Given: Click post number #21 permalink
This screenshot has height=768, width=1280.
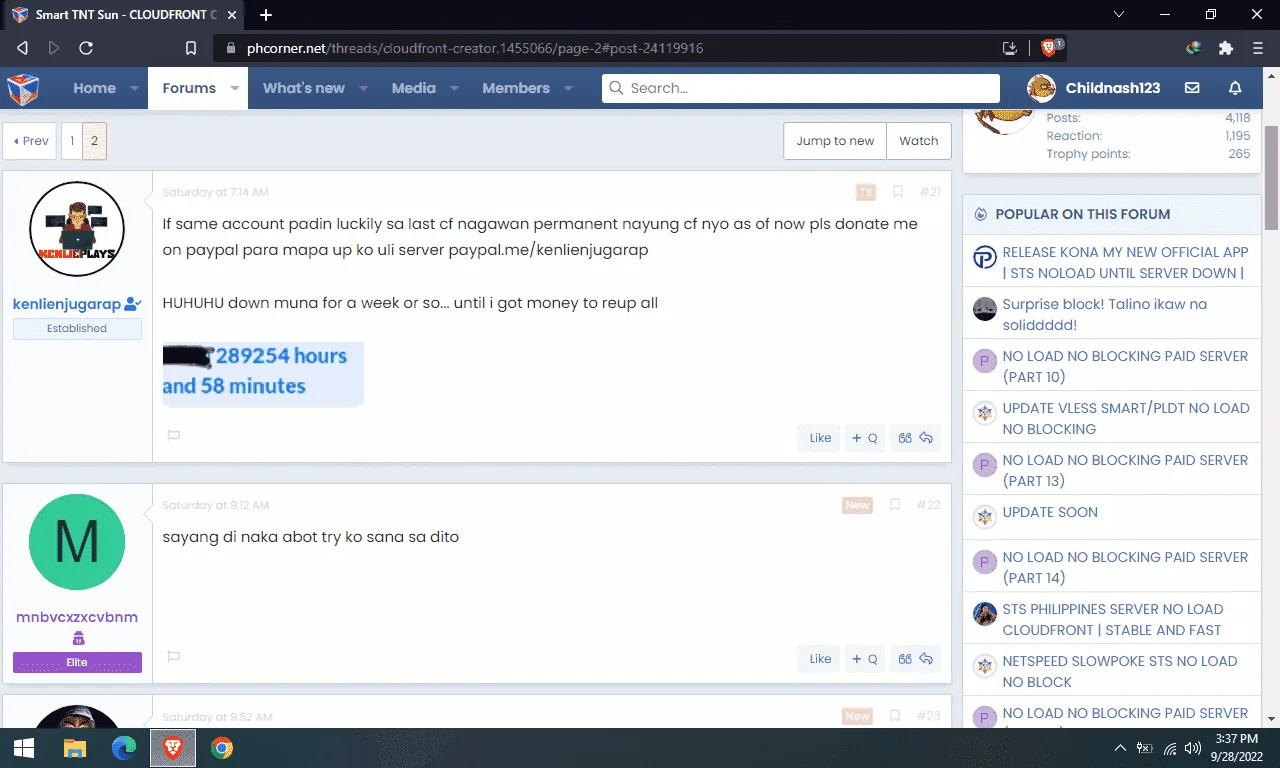Looking at the screenshot, I should [x=929, y=192].
